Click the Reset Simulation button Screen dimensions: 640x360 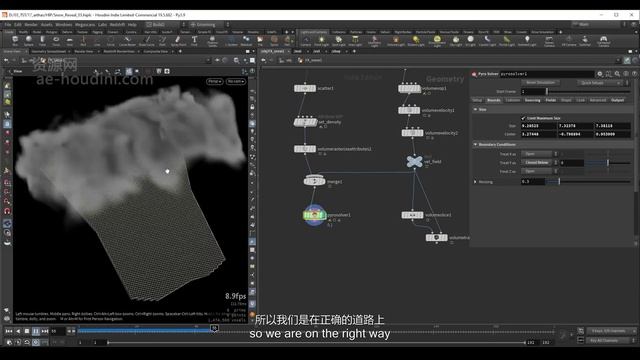pyautogui.click(x=540, y=83)
